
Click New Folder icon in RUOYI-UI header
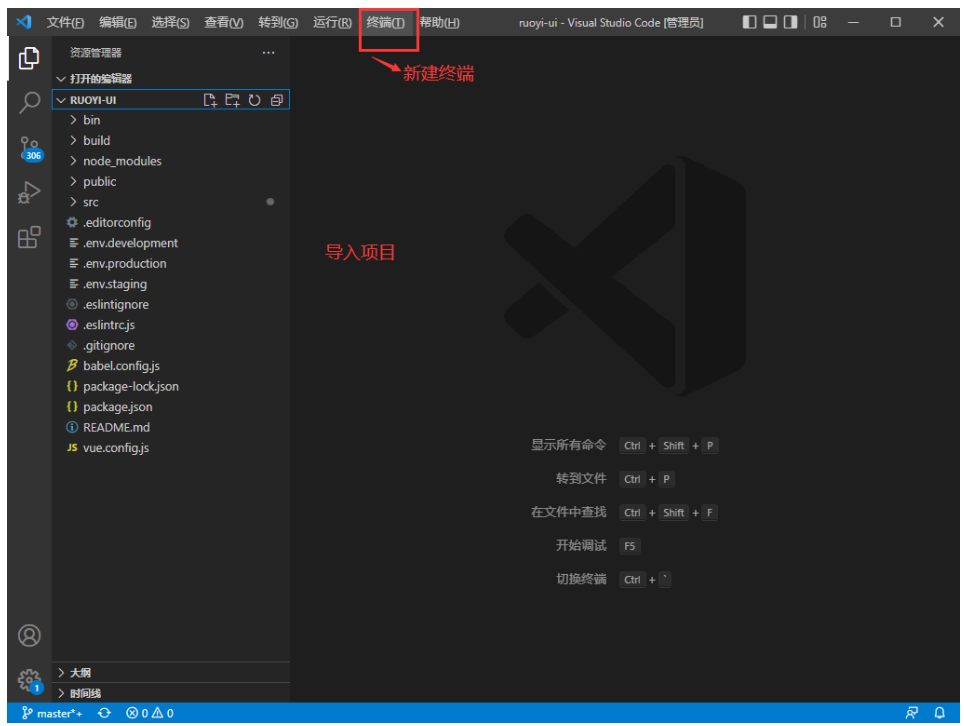[232, 100]
